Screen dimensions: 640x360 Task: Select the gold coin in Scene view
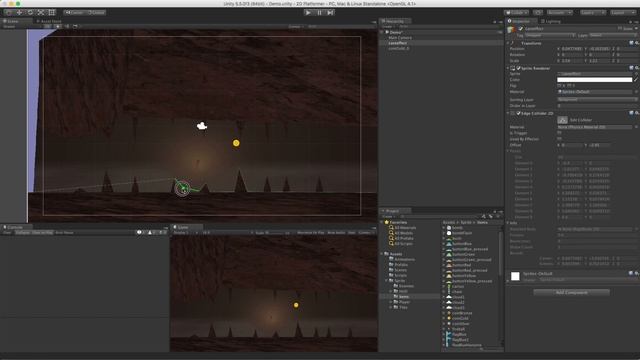pyautogui.click(x=236, y=143)
